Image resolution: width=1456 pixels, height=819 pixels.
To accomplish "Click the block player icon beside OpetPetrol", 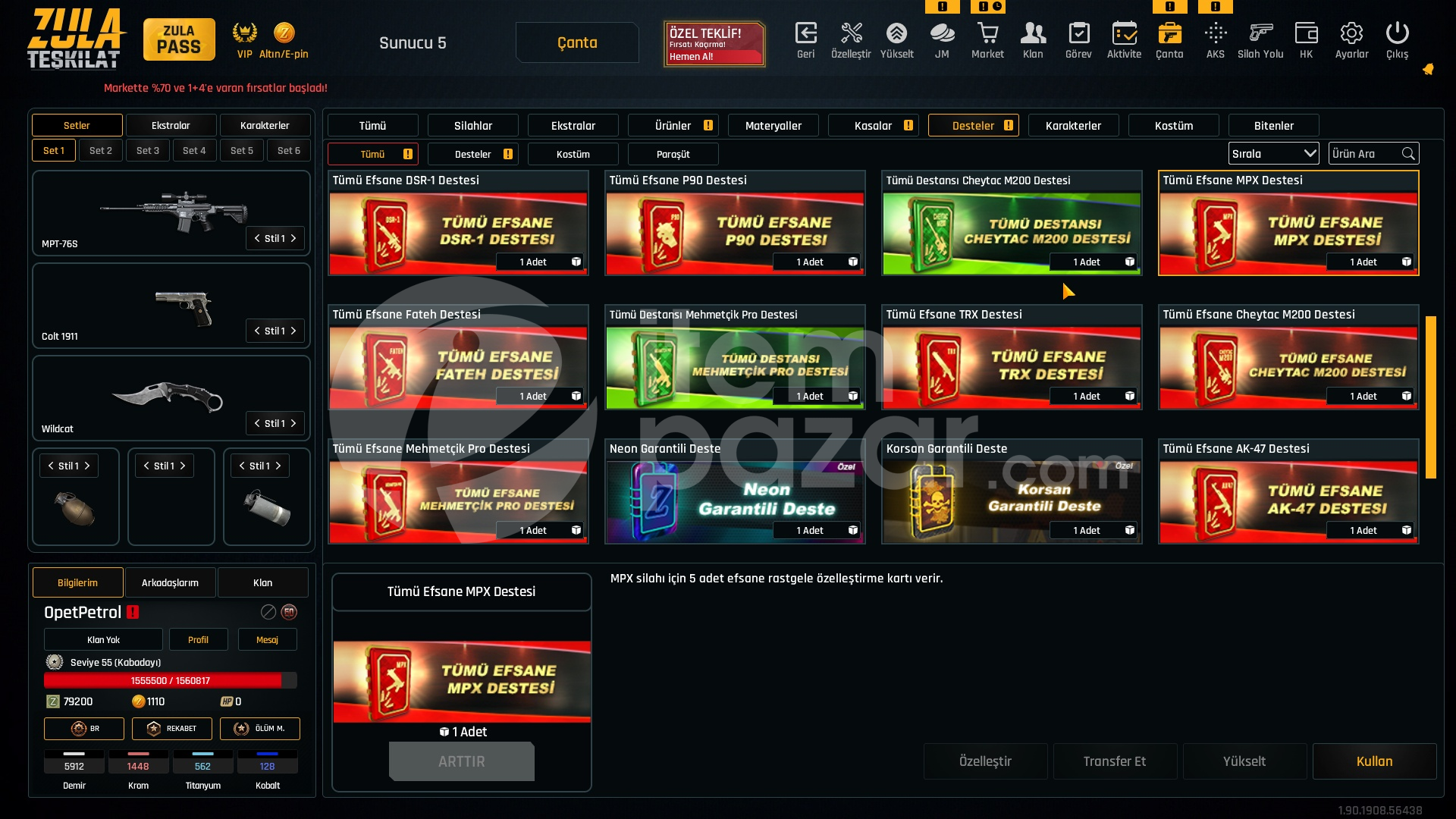I will 268,612.
